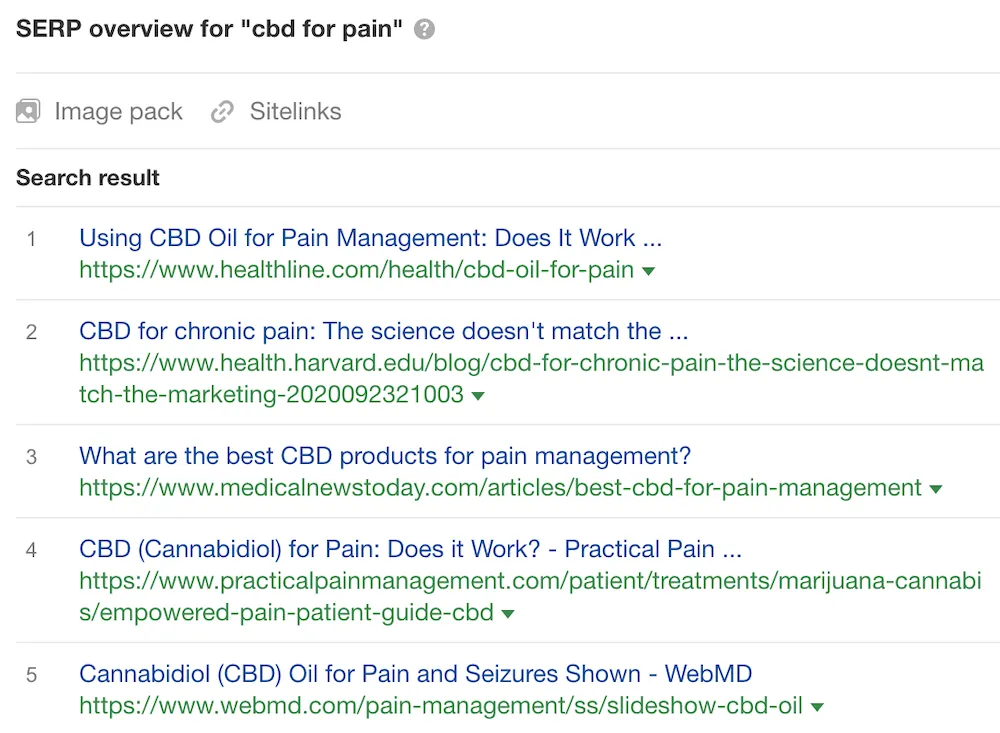The height and width of the screenshot is (733, 1000).
Task: Open "Using CBD Oil for Pain Management" result
Action: (x=370, y=238)
